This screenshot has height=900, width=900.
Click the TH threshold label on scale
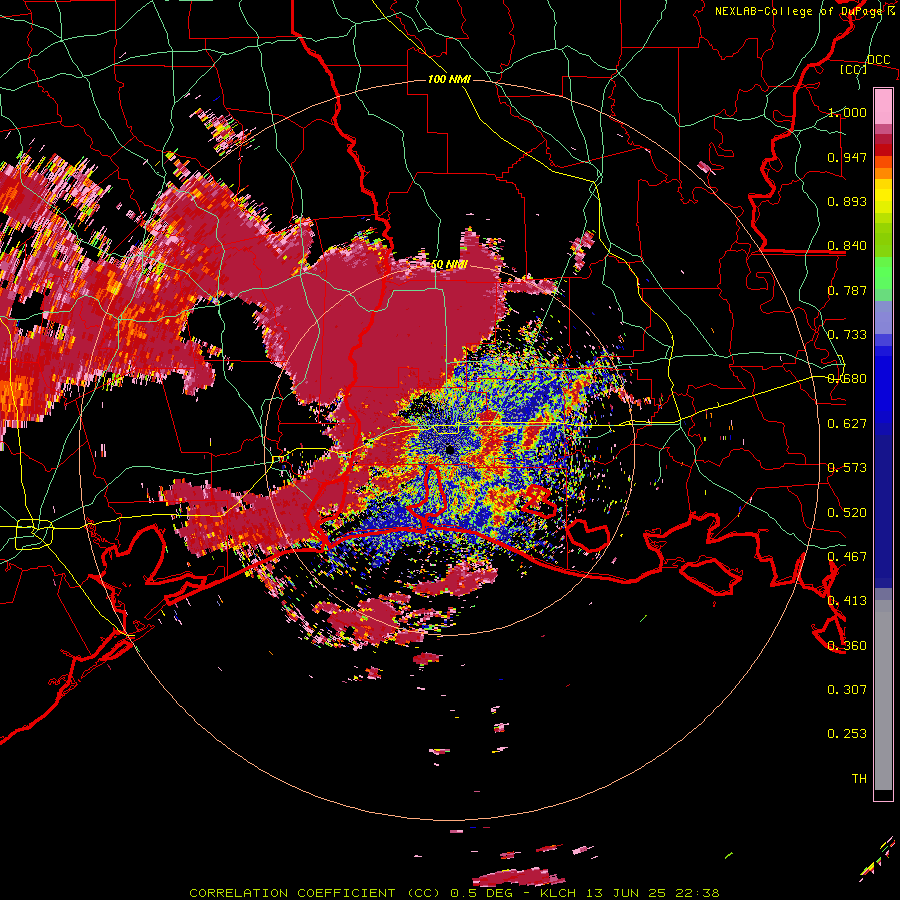coord(859,779)
